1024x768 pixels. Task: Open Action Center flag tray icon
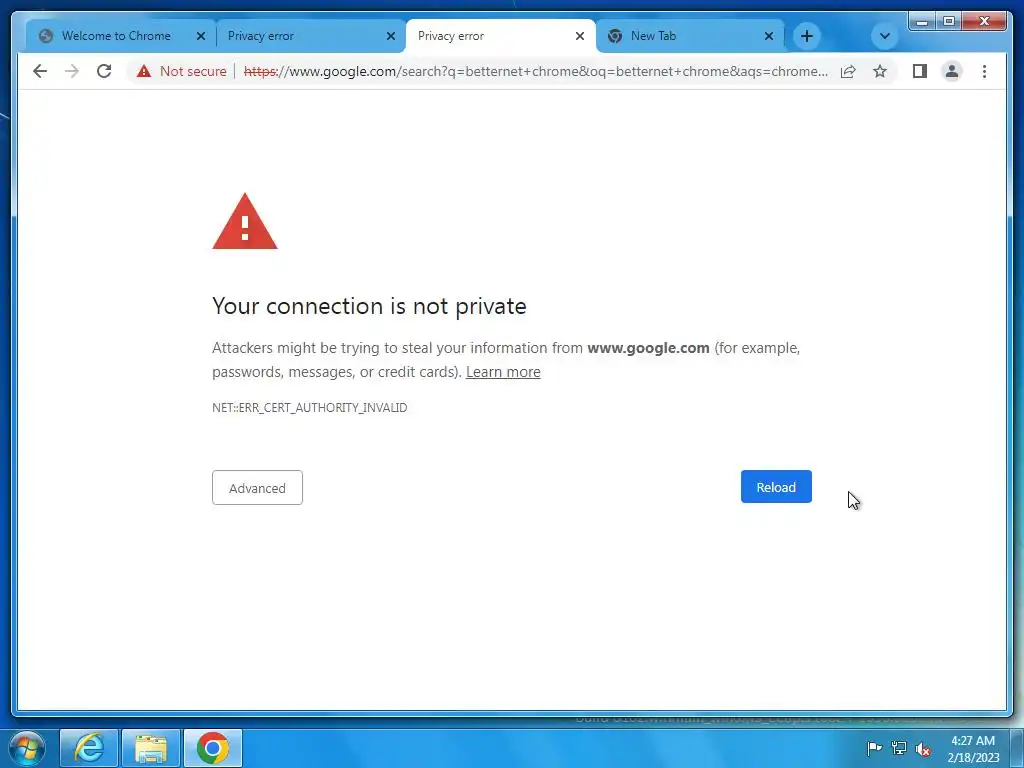[x=874, y=748]
